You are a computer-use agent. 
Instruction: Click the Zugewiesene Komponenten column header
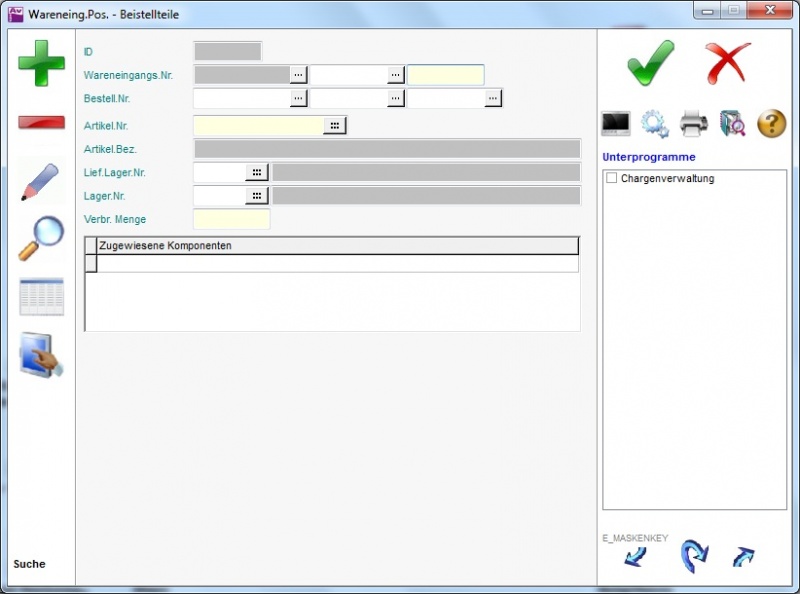(337, 246)
